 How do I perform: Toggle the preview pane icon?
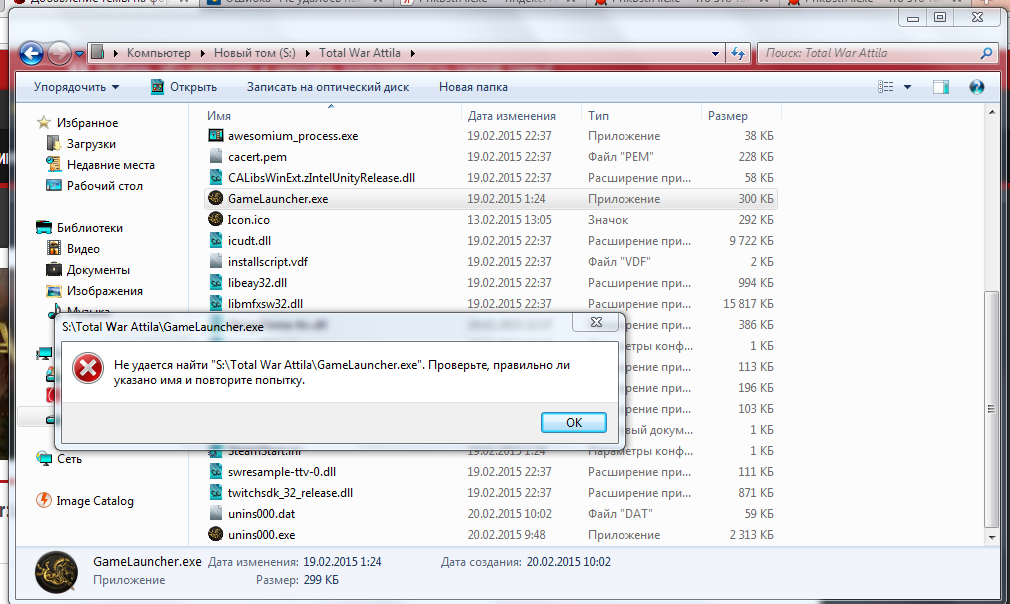point(941,87)
